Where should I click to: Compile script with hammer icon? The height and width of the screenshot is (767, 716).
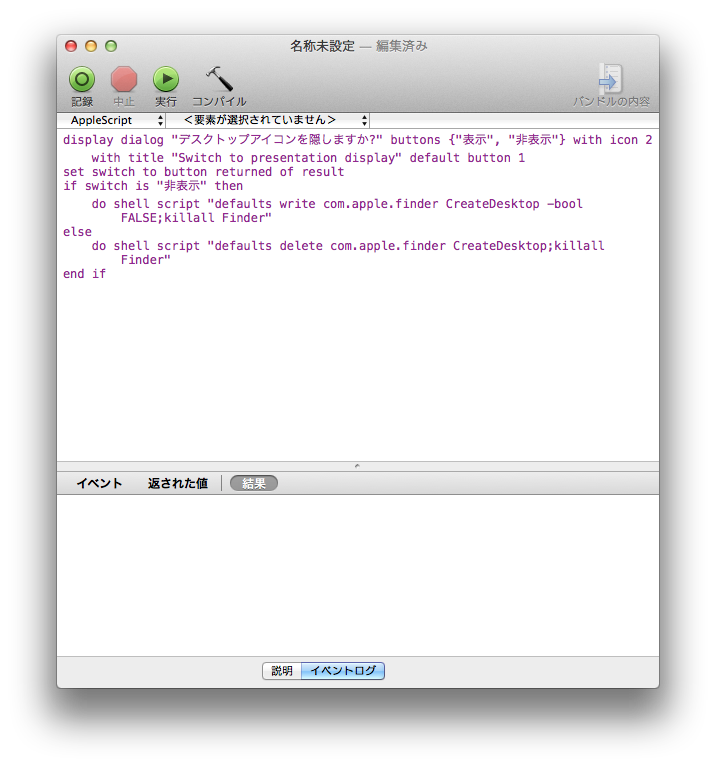219,86
